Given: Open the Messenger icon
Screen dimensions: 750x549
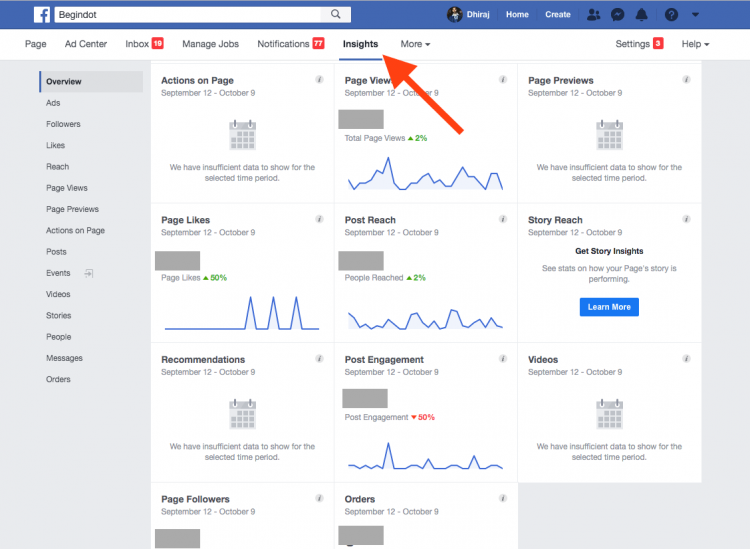Looking at the screenshot, I should (618, 15).
